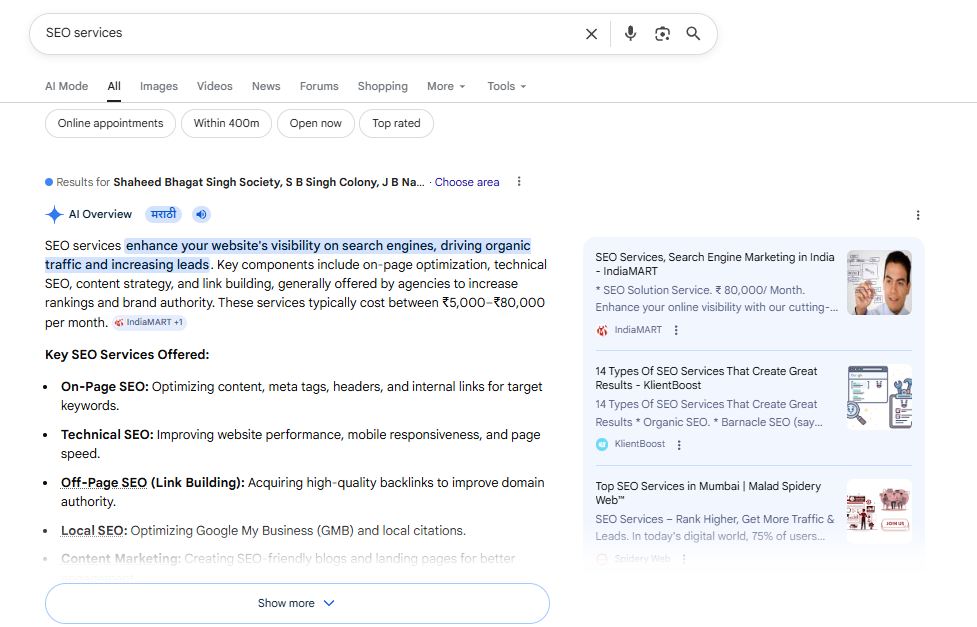
Task: Expand AI Overview with Show more
Action: (x=296, y=603)
